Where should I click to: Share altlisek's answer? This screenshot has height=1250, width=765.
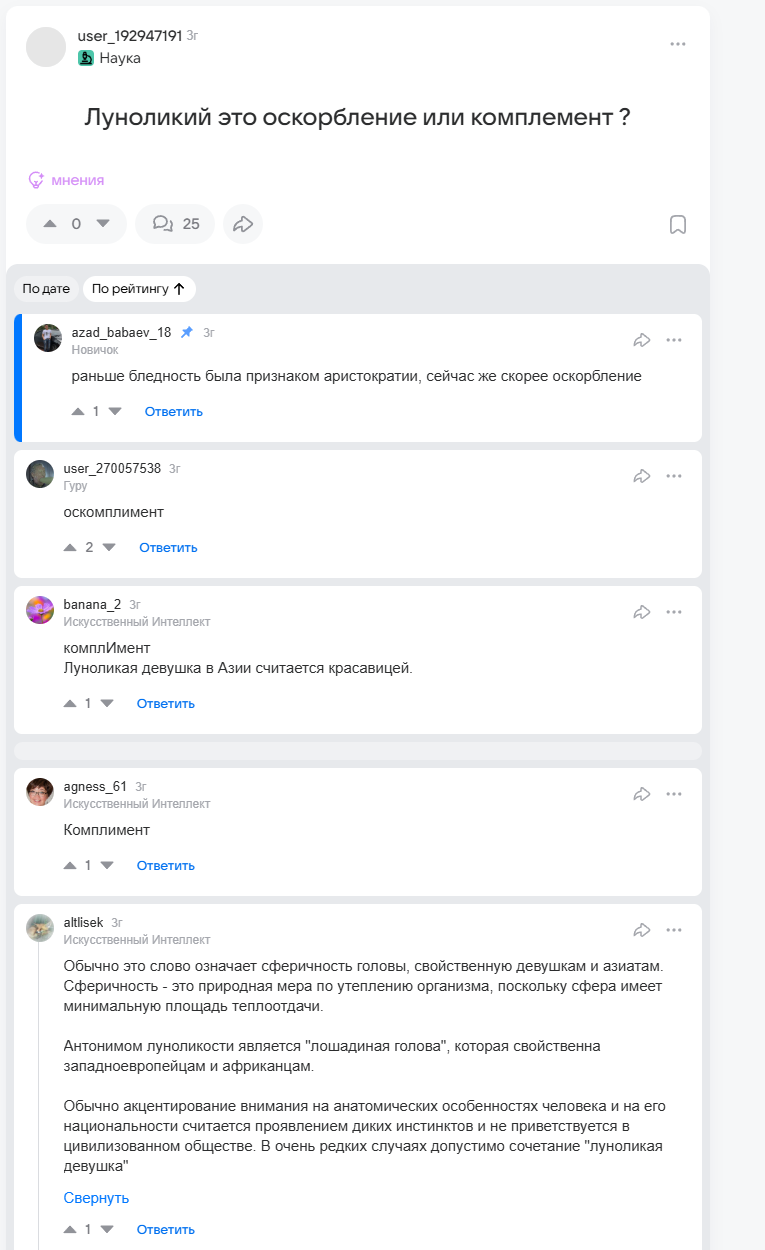click(642, 930)
